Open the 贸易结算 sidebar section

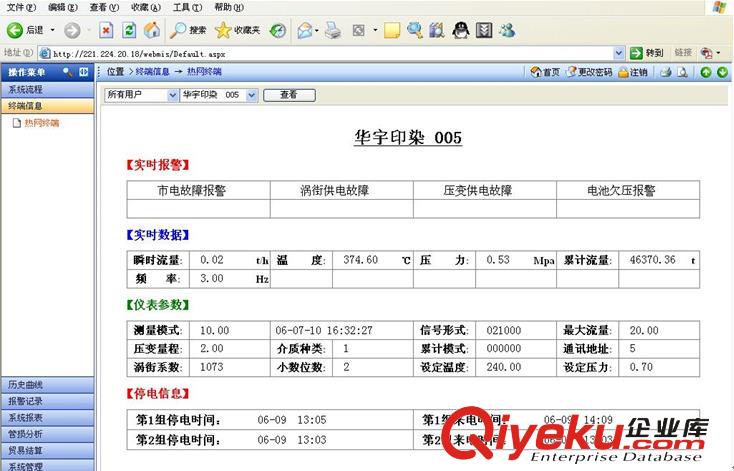(x=47, y=450)
